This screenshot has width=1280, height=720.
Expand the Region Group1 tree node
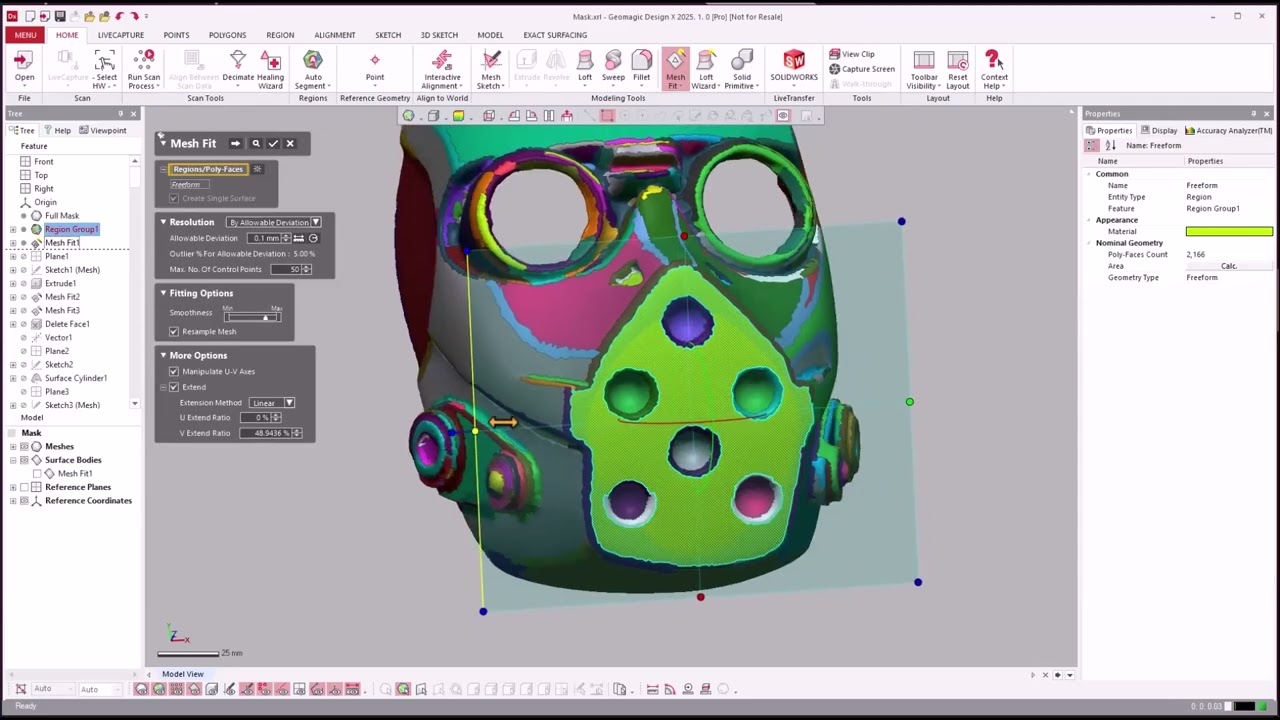(13, 230)
